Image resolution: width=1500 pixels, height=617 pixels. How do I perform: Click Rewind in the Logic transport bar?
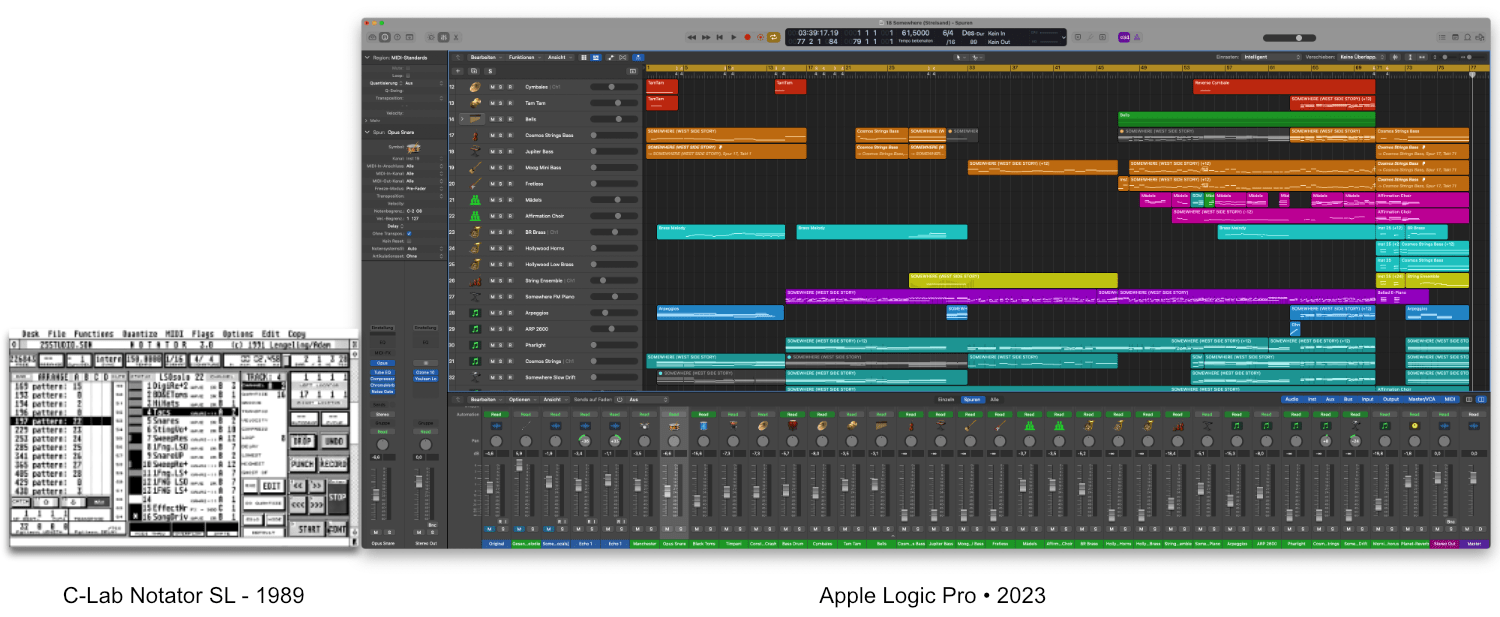point(692,37)
